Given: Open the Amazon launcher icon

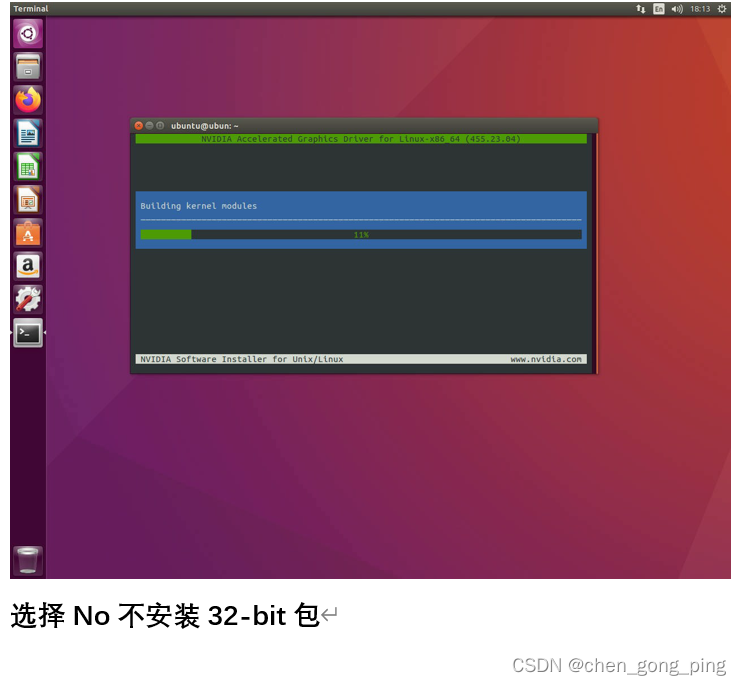Looking at the screenshot, I should (28, 266).
